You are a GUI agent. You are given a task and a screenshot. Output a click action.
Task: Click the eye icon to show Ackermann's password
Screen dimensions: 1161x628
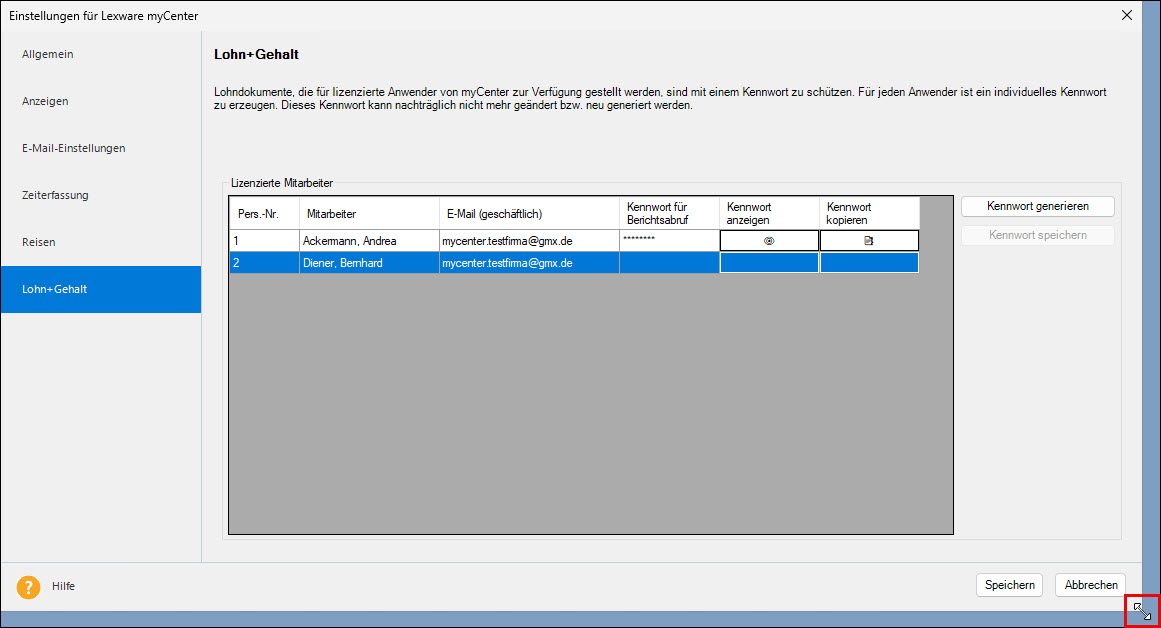tap(769, 241)
